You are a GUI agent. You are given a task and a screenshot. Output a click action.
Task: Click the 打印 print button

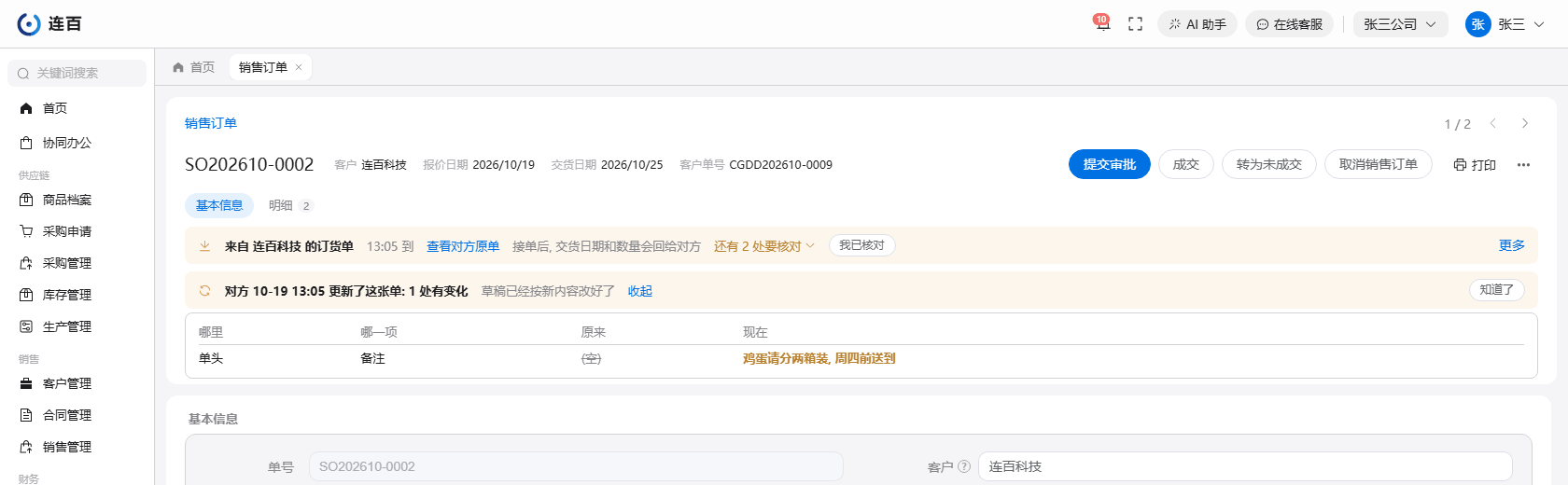(1475, 164)
